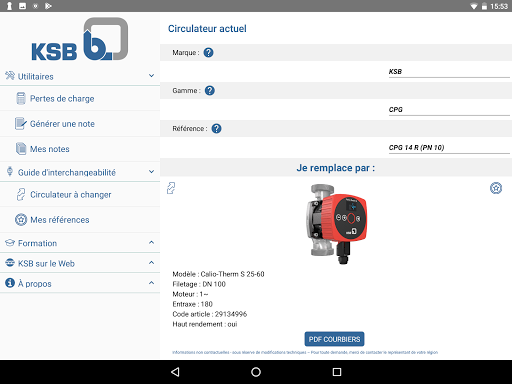
Task: Tap the favorite star icon beside pump
Action: pyautogui.click(x=496, y=188)
